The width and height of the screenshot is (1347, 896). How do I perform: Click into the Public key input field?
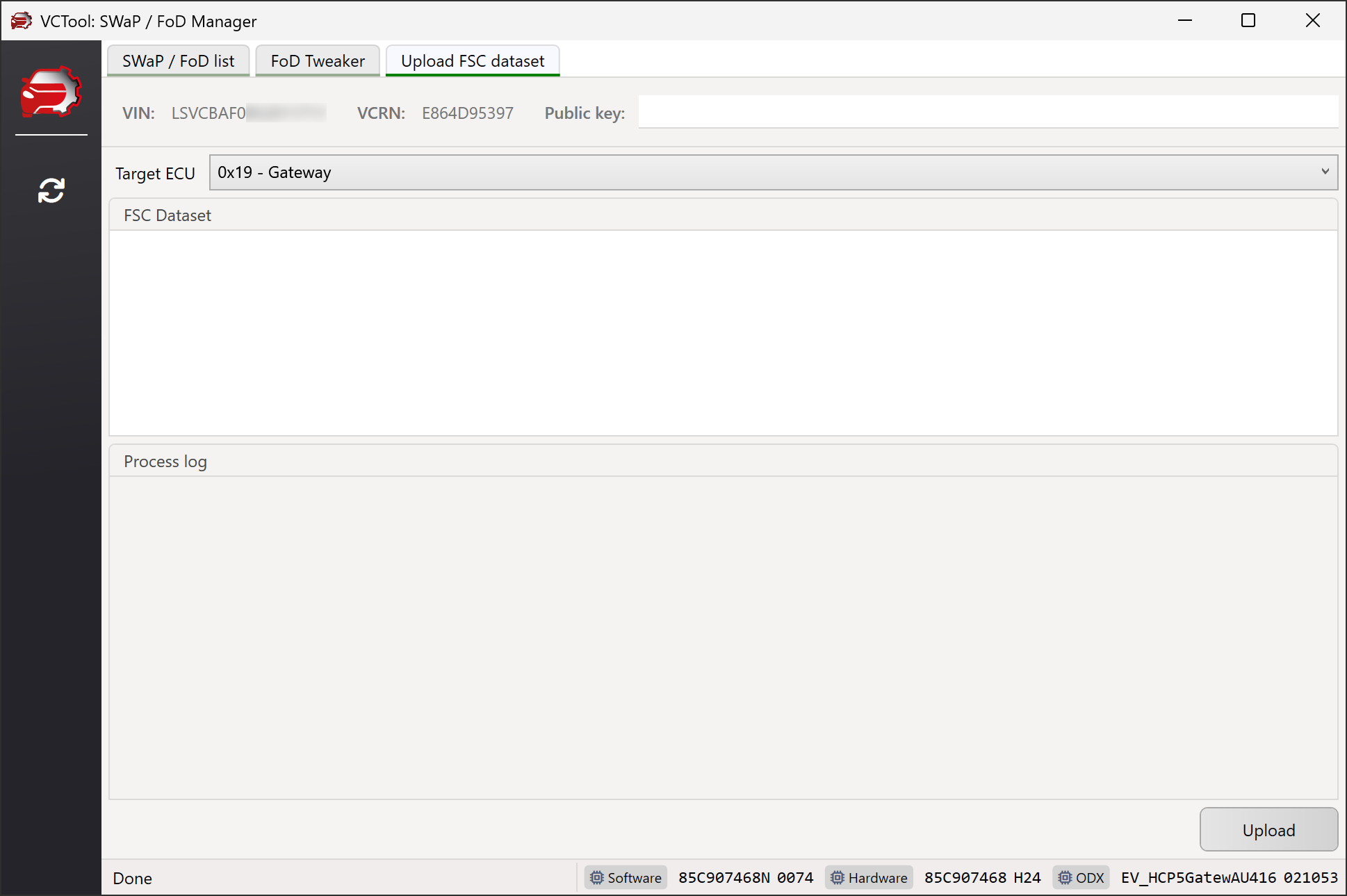click(x=987, y=113)
